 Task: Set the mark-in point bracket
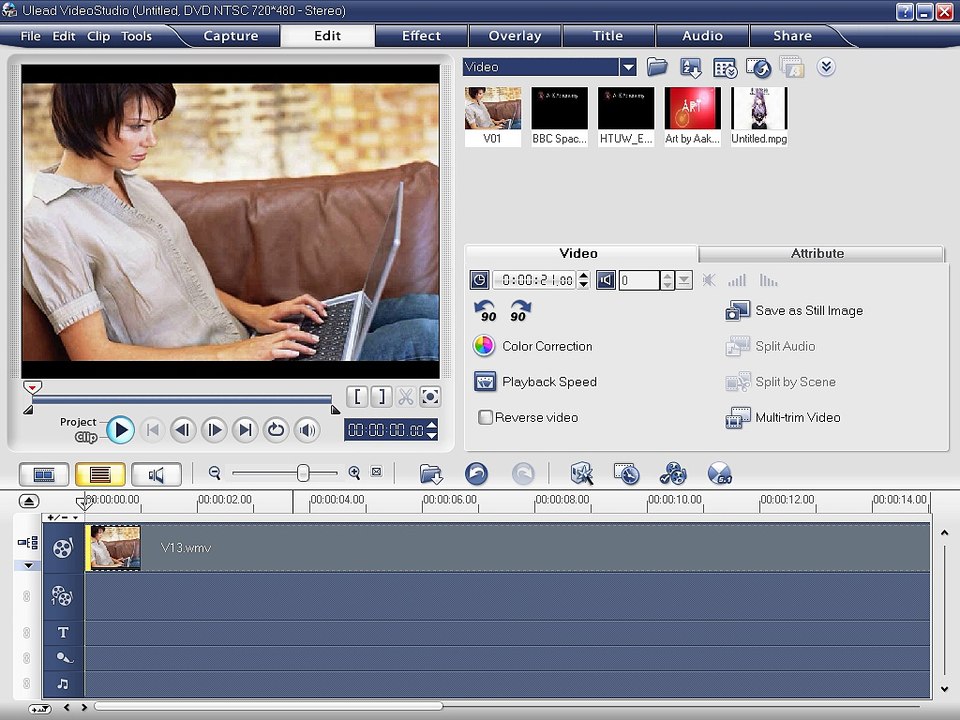coord(357,397)
